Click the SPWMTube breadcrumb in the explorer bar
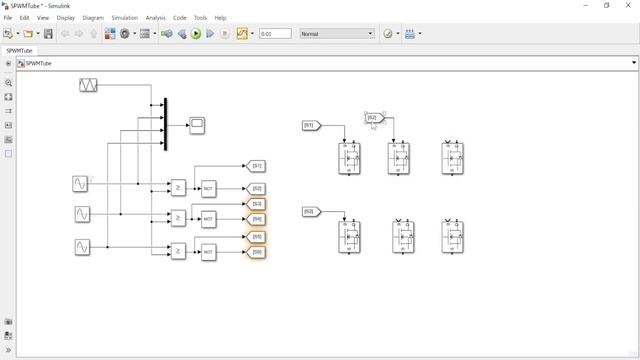This screenshot has height=360, width=640. (x=38, y=63)
